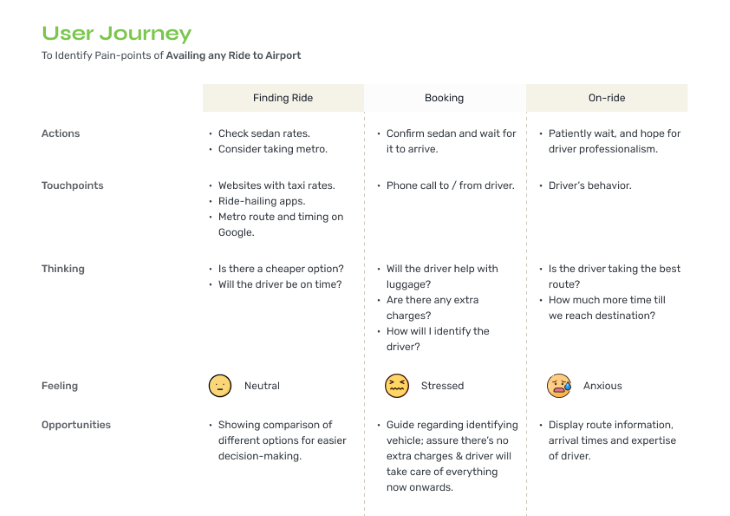The height and width of the screenshot is (516, 730).
Task: Click the Feeling row label
Action: point(60,386)
